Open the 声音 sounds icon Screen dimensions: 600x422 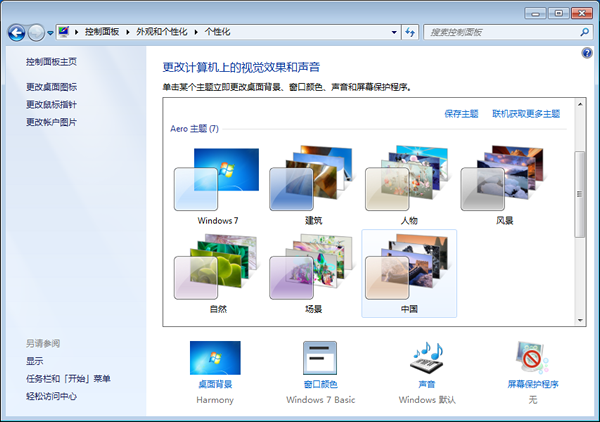tap(427, 360)
